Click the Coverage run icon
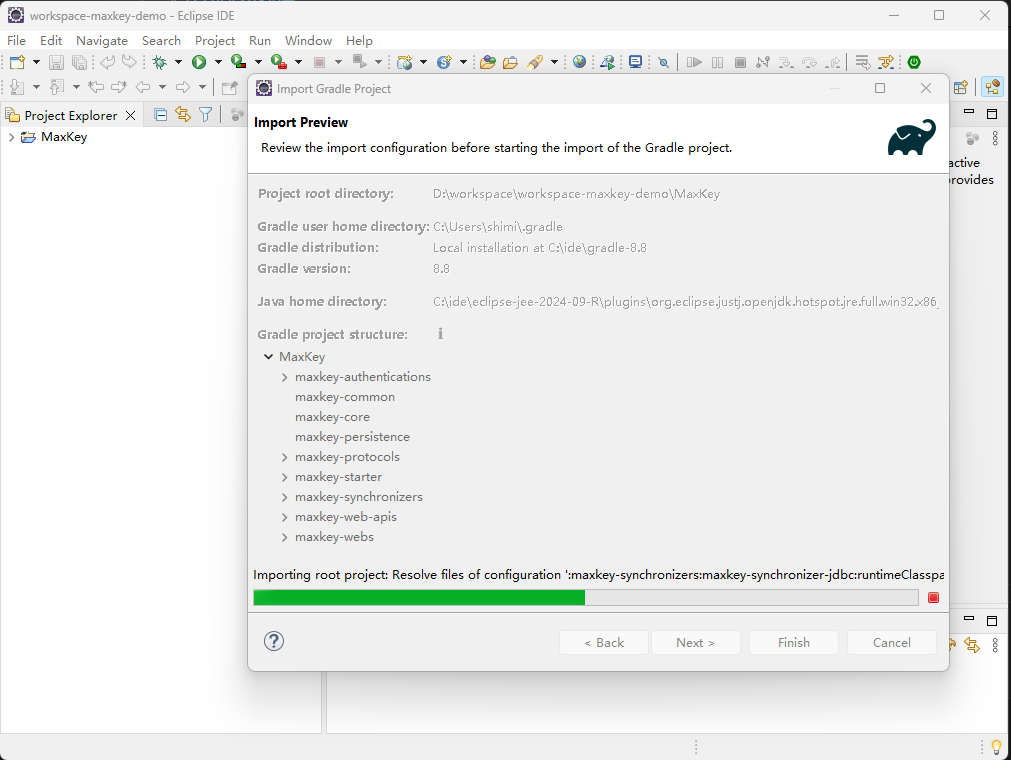Image resolution: width=1011 pixels, height=760 pixels. [x=239, y=62]
